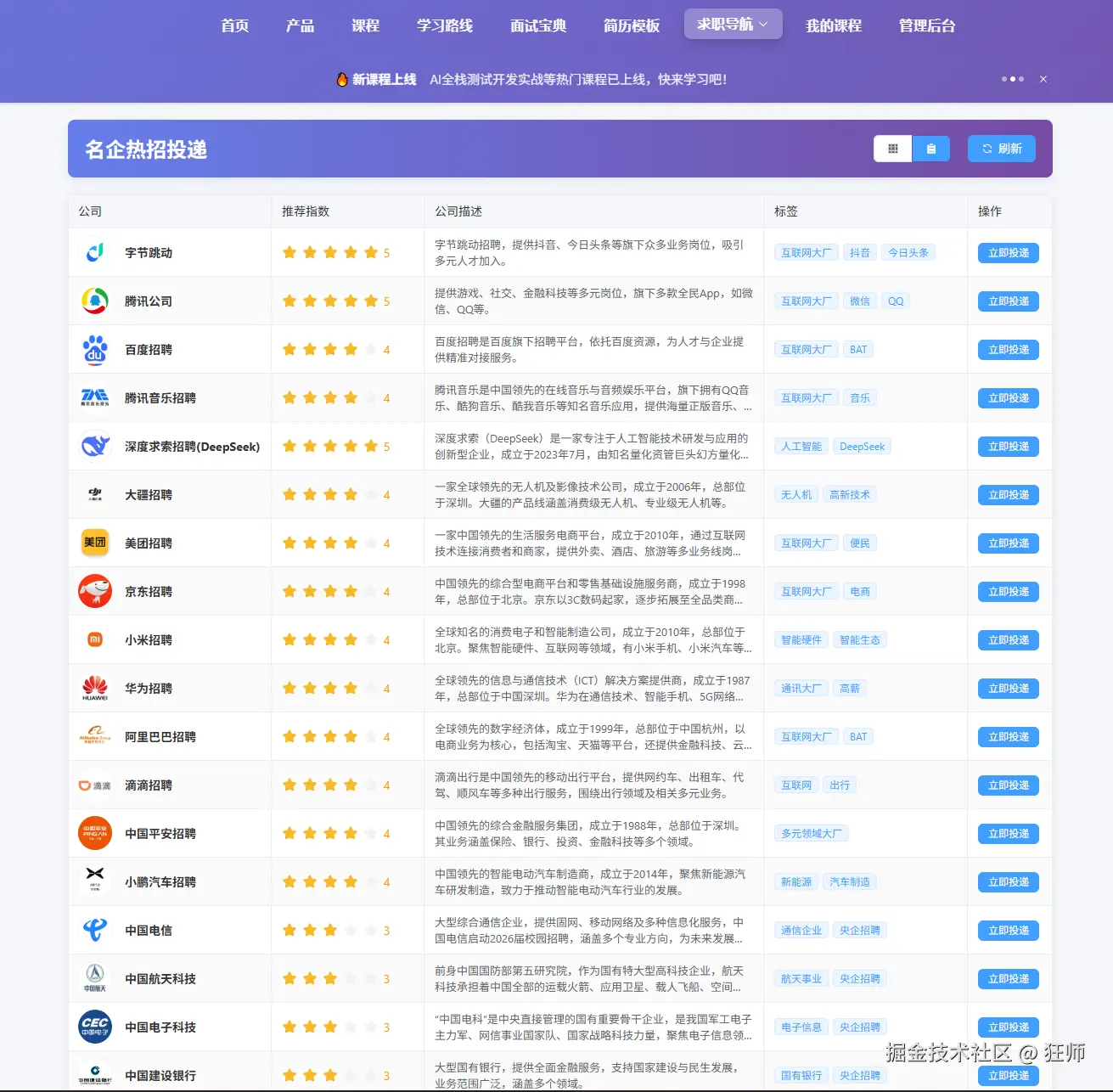Click the 滴滴招聘 company name

(x=149, y=785)
